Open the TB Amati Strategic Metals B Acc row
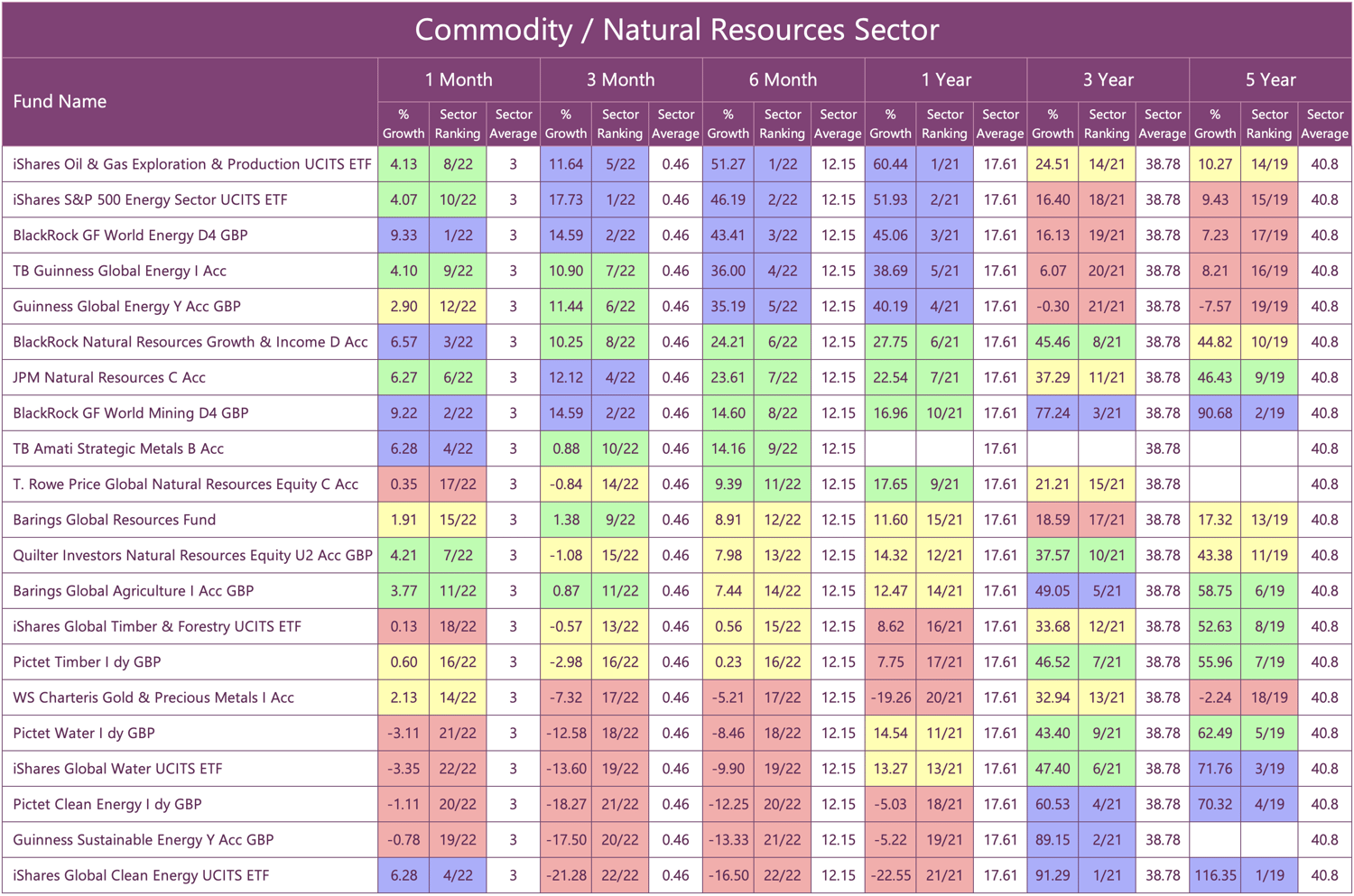This screenshot has width=1354, height=896. tap(118, 448)
